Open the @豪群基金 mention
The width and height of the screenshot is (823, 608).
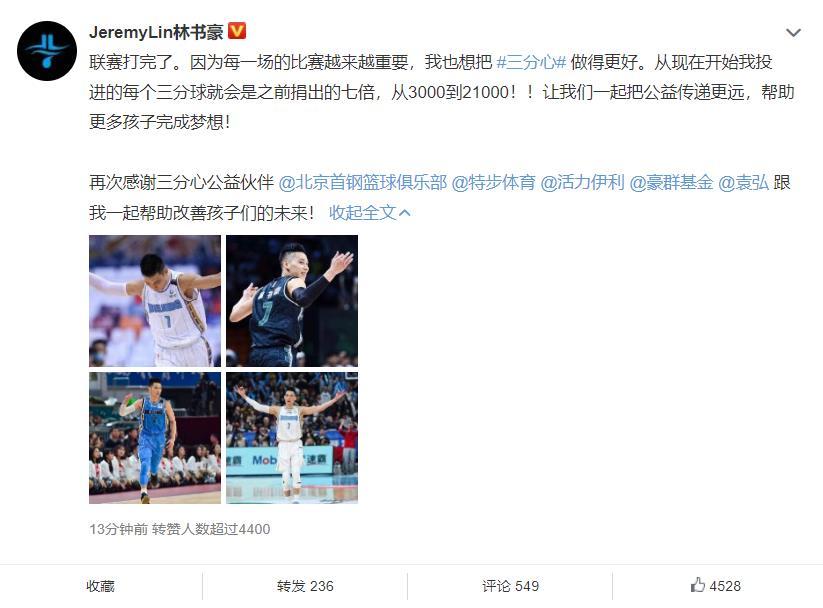point(671,183)
